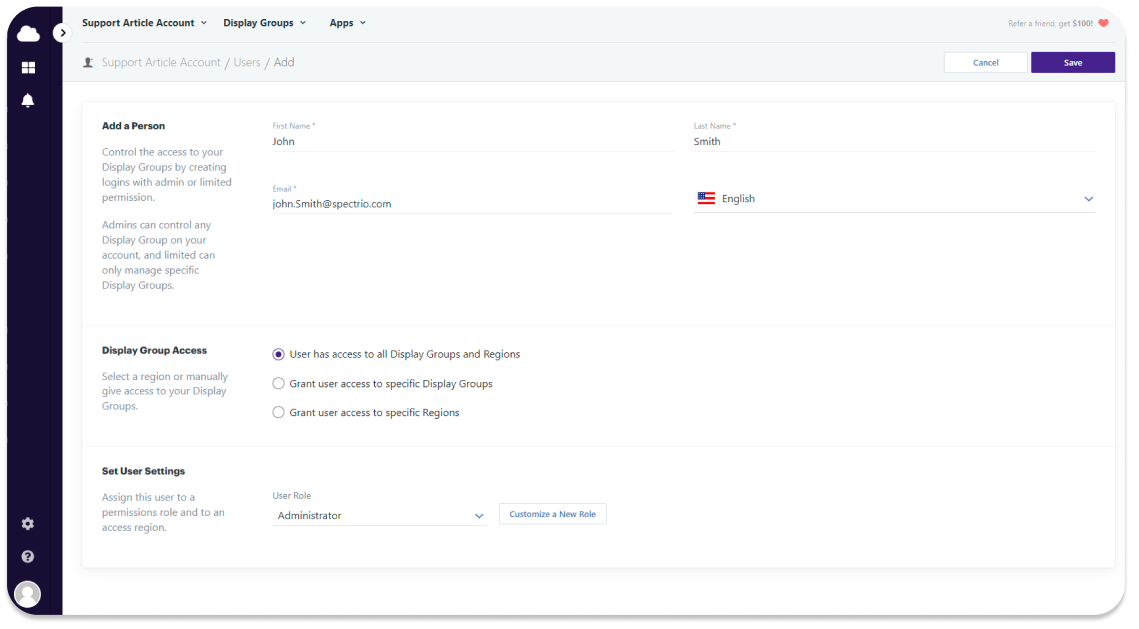
Task: Click the First Name field with John
Action: point(473,142)
